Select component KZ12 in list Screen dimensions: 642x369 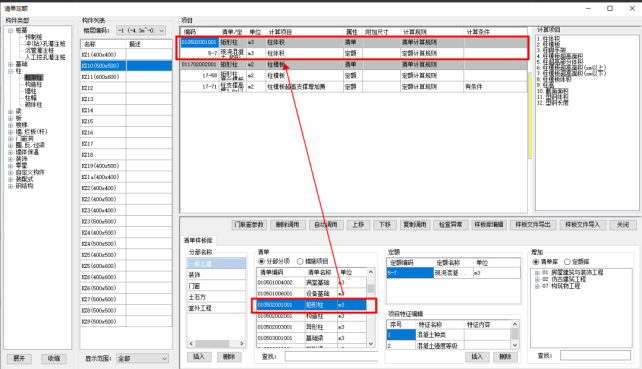126,88
